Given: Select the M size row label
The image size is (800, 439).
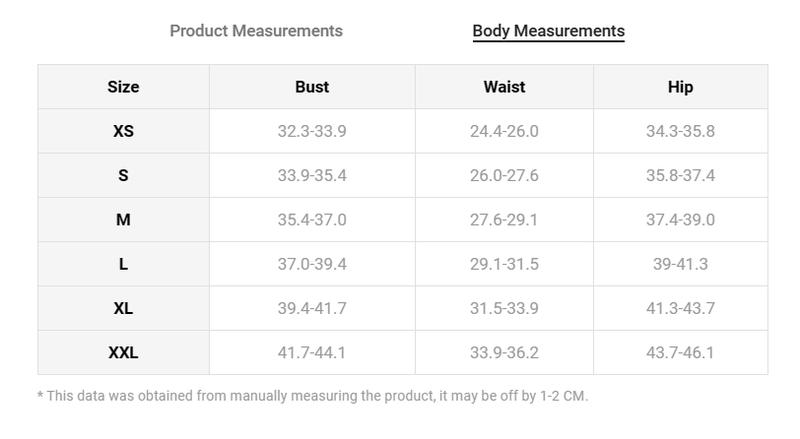Looking at the screenshot, I should (x=123, y=220).
